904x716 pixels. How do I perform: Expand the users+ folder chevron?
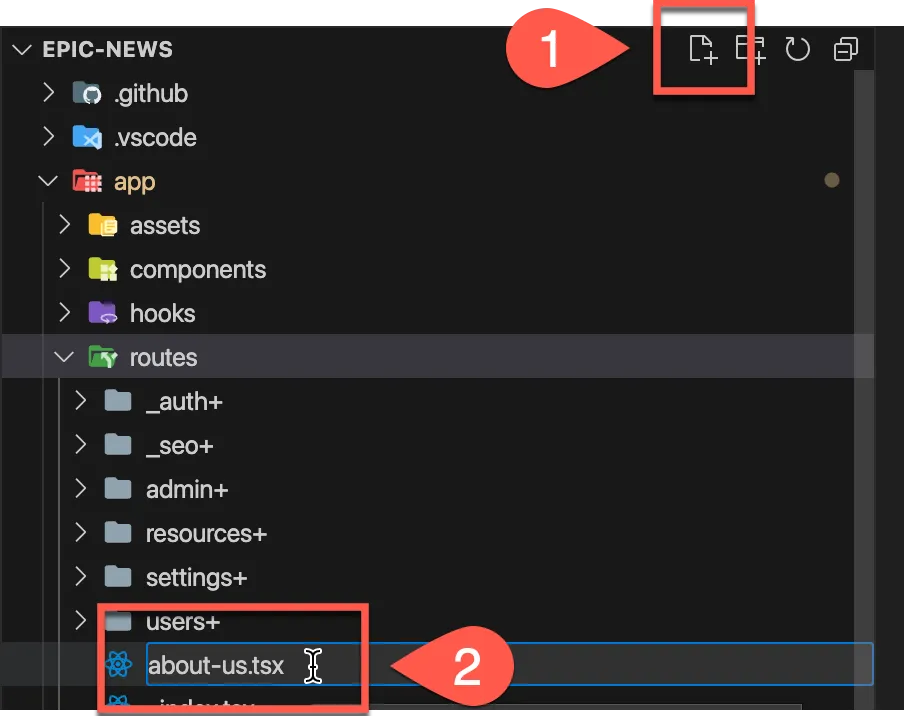[81, 620]
